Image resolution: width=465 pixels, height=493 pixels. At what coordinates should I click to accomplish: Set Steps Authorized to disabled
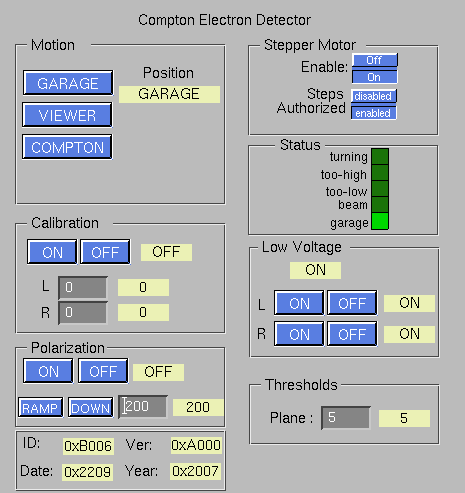pos(374,96)
